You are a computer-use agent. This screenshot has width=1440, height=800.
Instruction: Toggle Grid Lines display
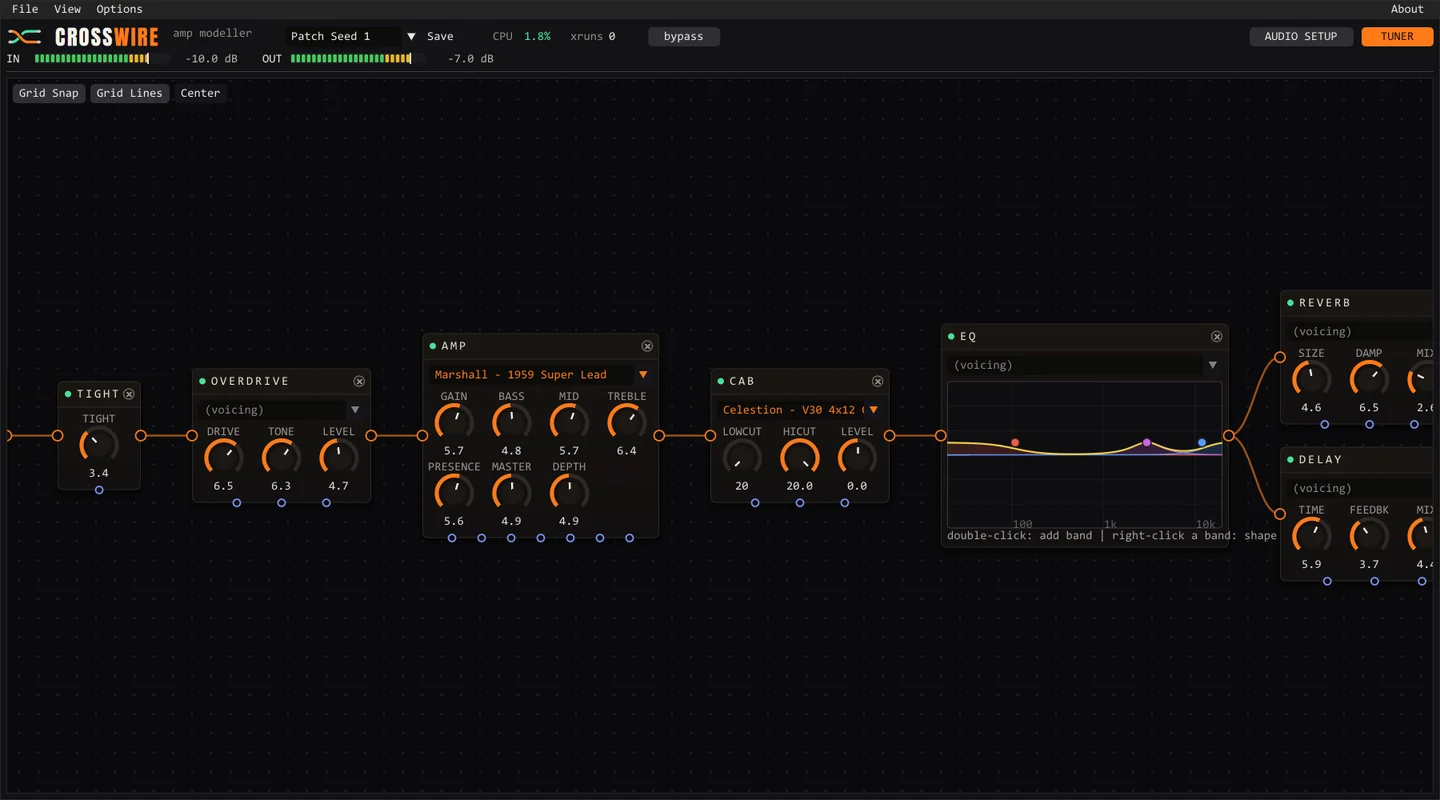129,93
